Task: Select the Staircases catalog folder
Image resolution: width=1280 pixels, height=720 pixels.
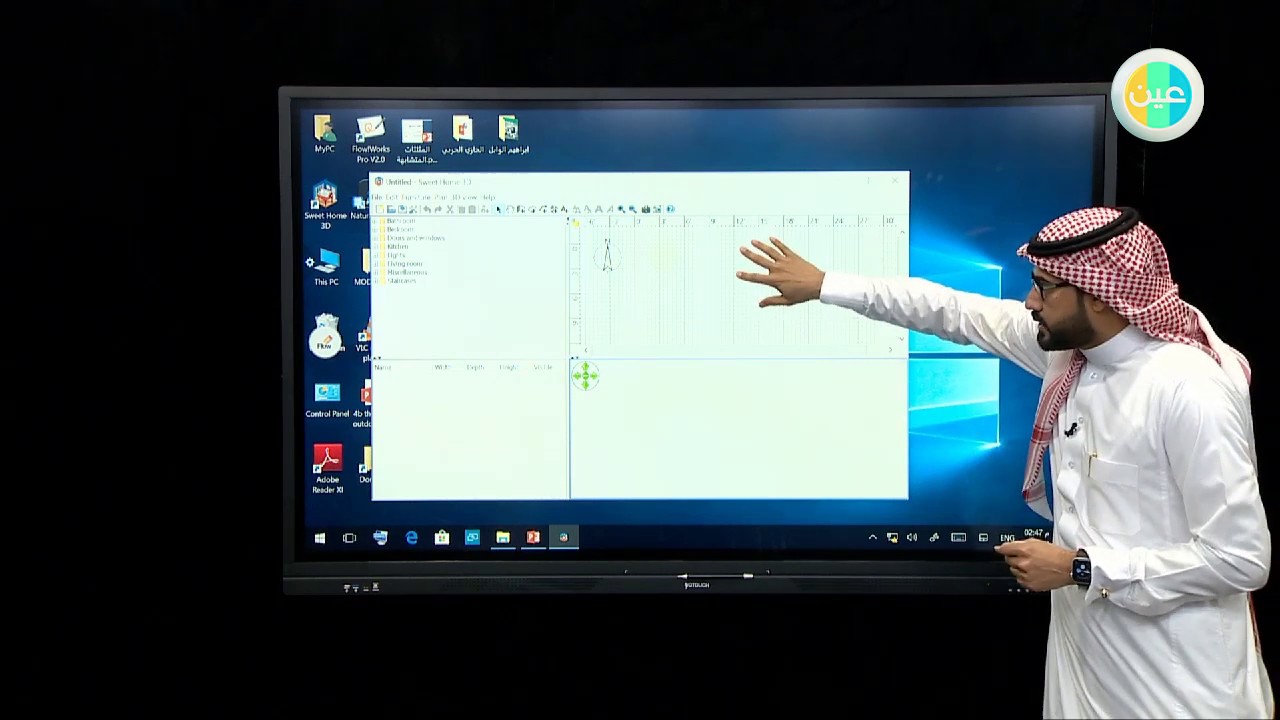Action: pyautogui.click(x=401, y=280)
